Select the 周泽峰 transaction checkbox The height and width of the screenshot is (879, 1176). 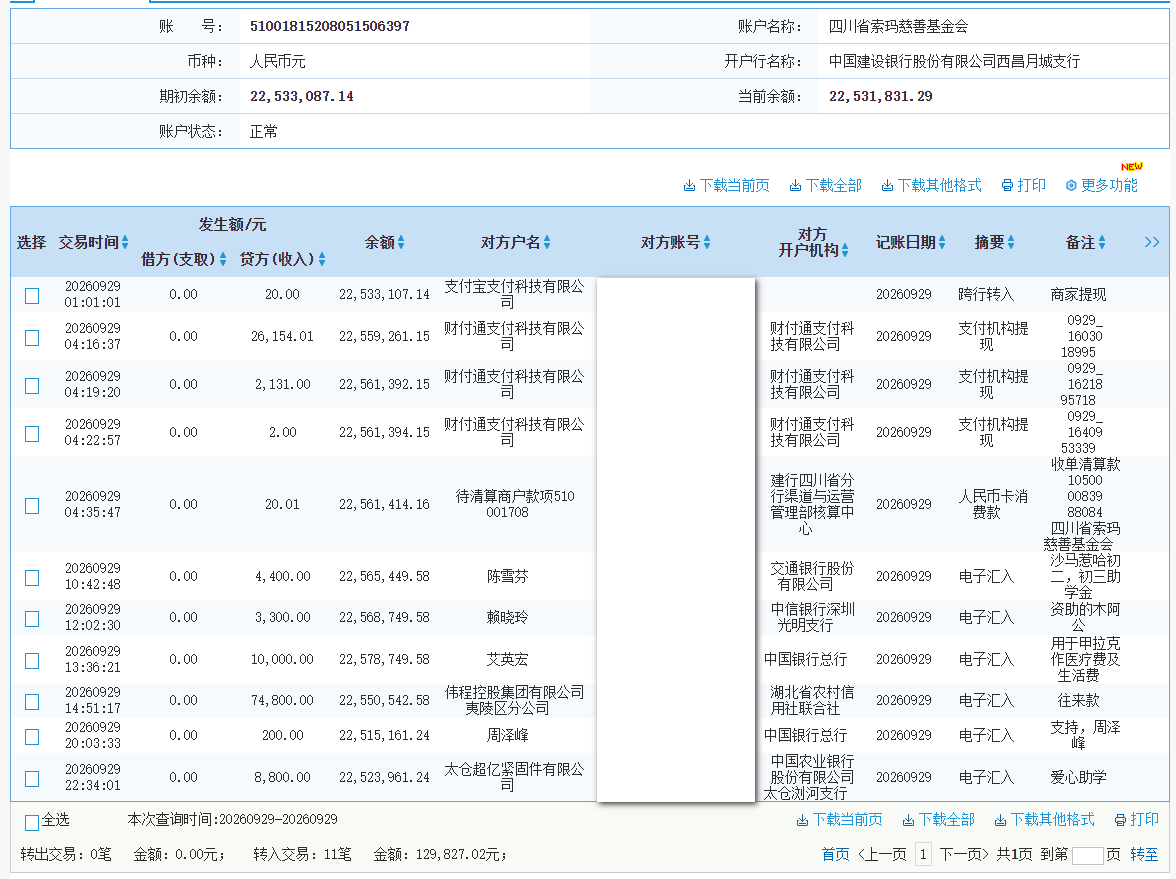pos(32,736)
